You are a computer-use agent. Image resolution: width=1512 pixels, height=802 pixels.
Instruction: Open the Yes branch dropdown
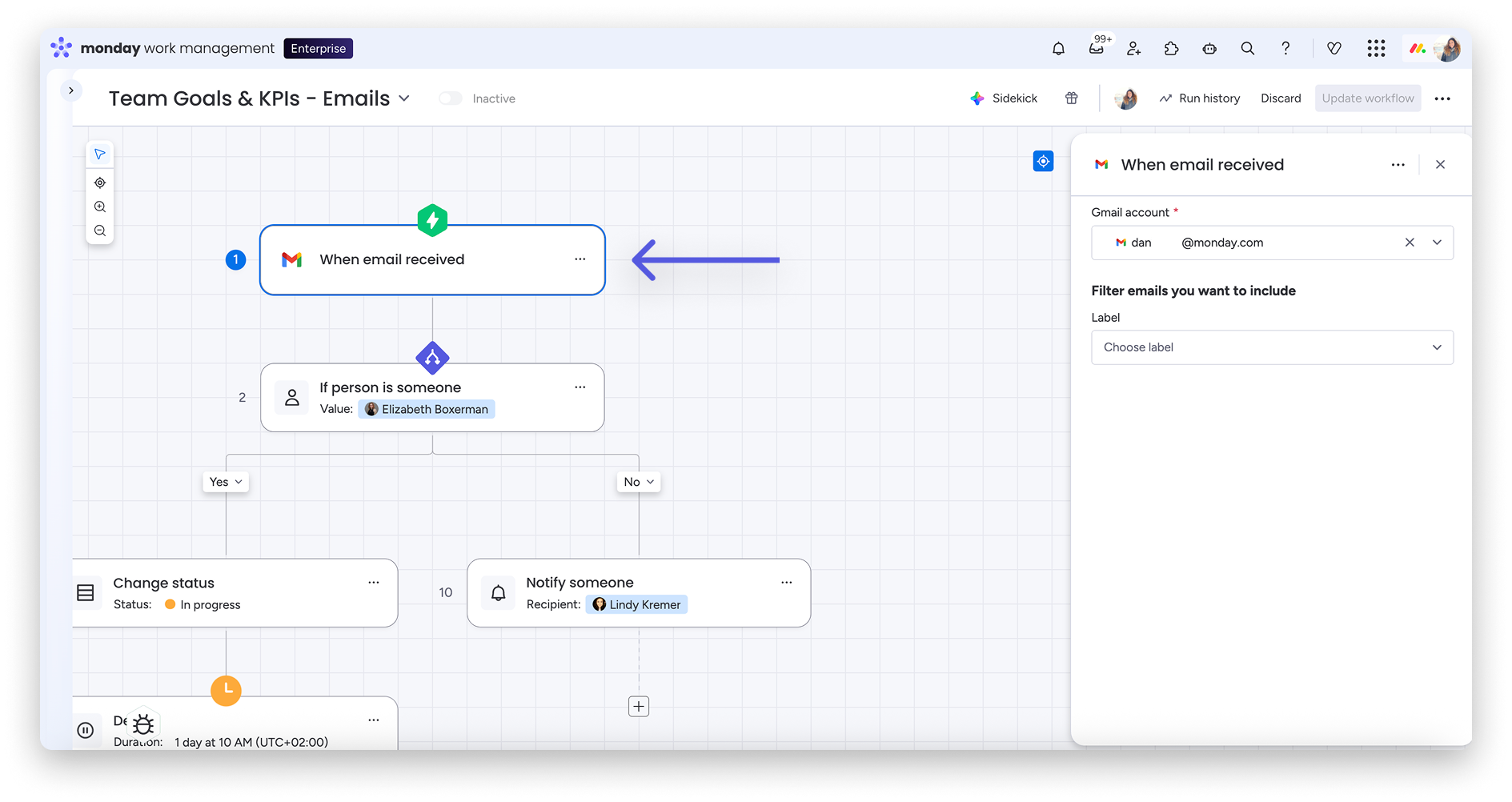tap(226, 482)
